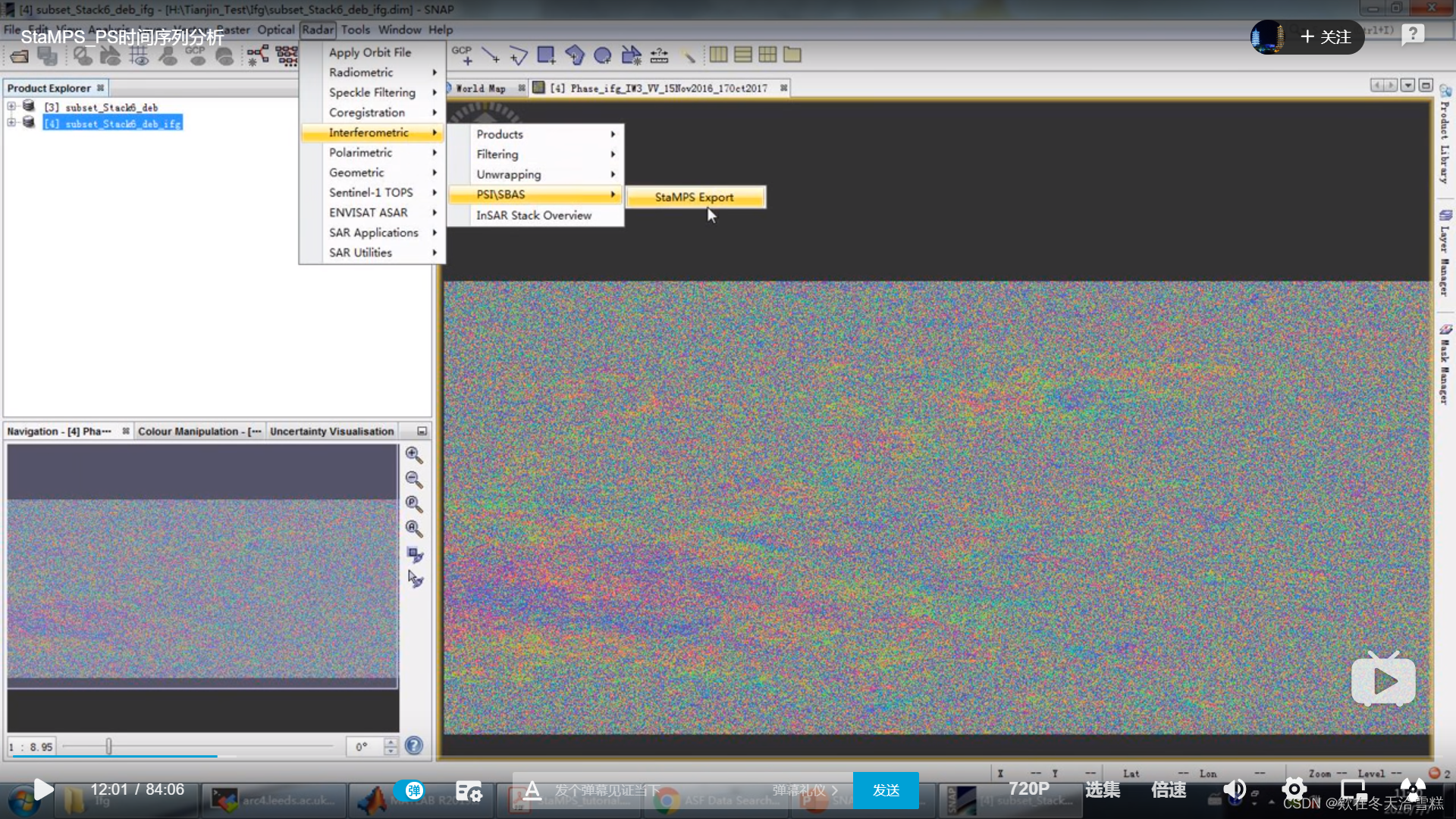1456x819 pixels.
Task: Click zoom out icon in Navigation panel
Action: click(413, 479)
